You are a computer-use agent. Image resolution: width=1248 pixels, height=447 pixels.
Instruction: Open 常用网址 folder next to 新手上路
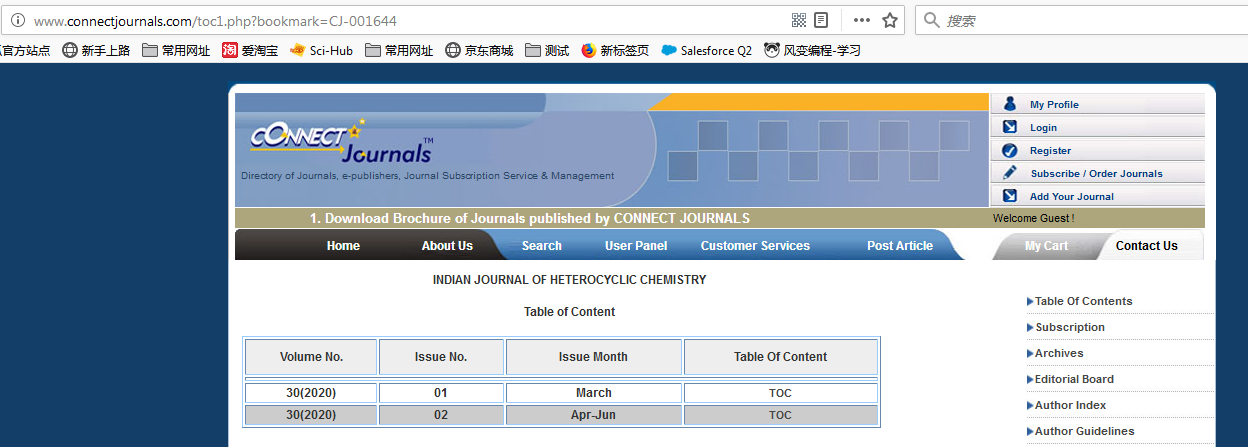pyautogui.click(x=176, y=50)
